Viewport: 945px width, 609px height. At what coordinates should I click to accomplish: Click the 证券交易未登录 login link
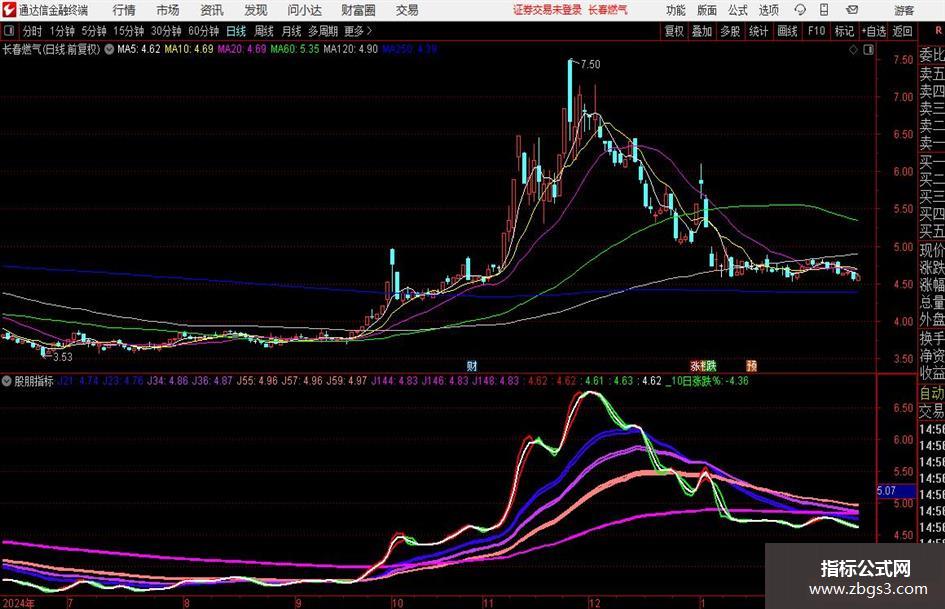pos(547,10)
